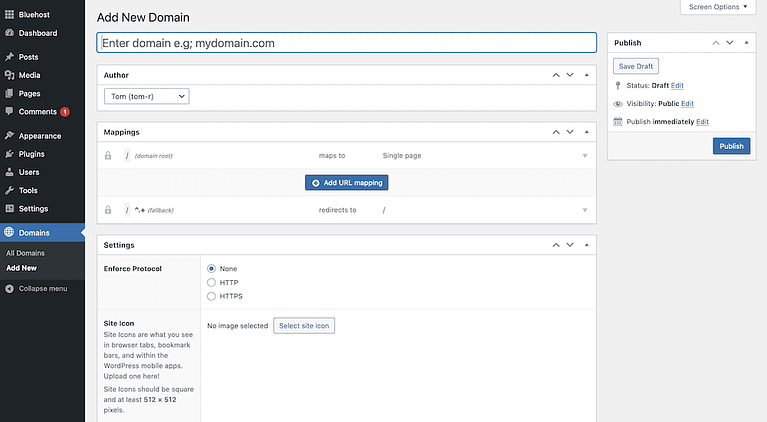Click the Collapse menu arrow icon
767x422 pixels.
[x=9, y=289]
